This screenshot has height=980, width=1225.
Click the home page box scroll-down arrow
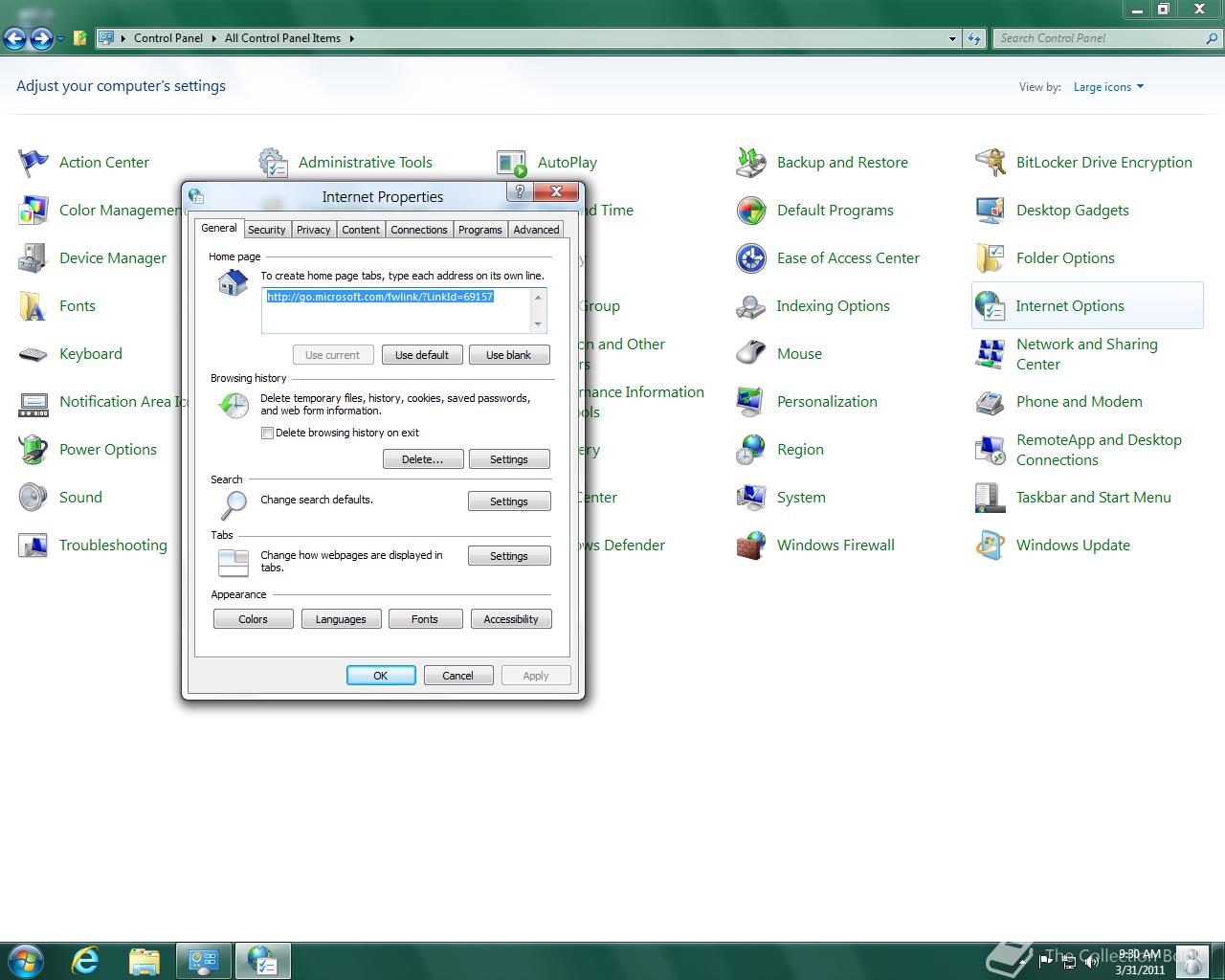coord(538,324)
